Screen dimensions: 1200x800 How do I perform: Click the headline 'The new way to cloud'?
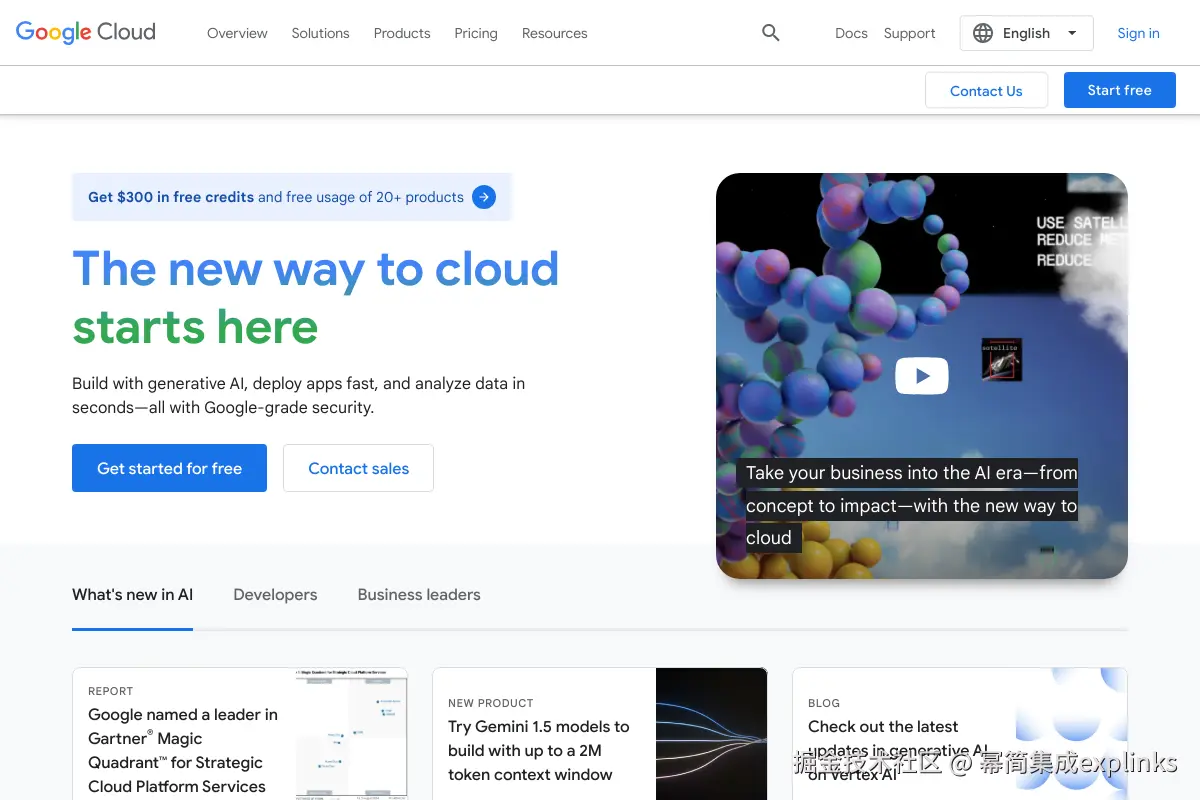pos(316,269)
